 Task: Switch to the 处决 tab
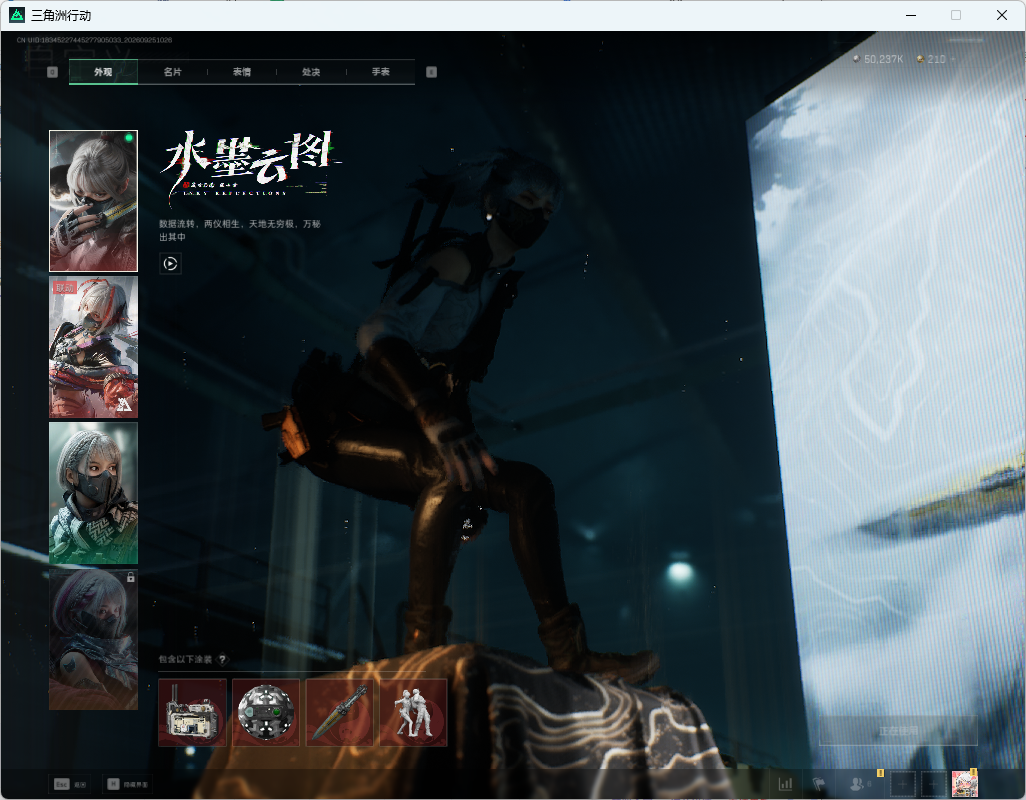click(x=311, y=72)
